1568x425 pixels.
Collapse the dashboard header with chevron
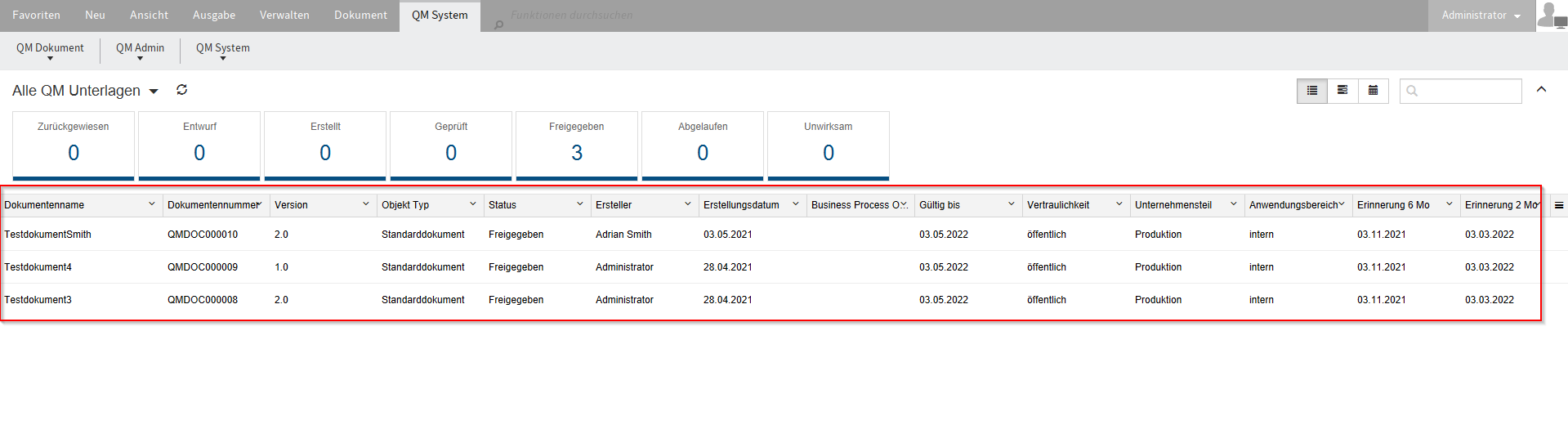pos(1541,90)
